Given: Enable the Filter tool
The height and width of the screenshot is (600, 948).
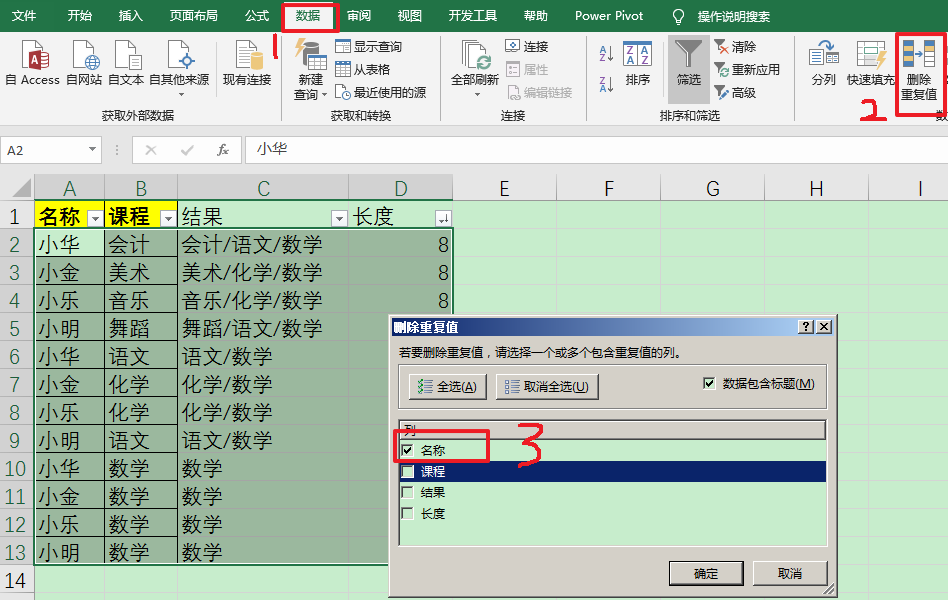Looking at the screenshot, I should (x=687, y=62).
